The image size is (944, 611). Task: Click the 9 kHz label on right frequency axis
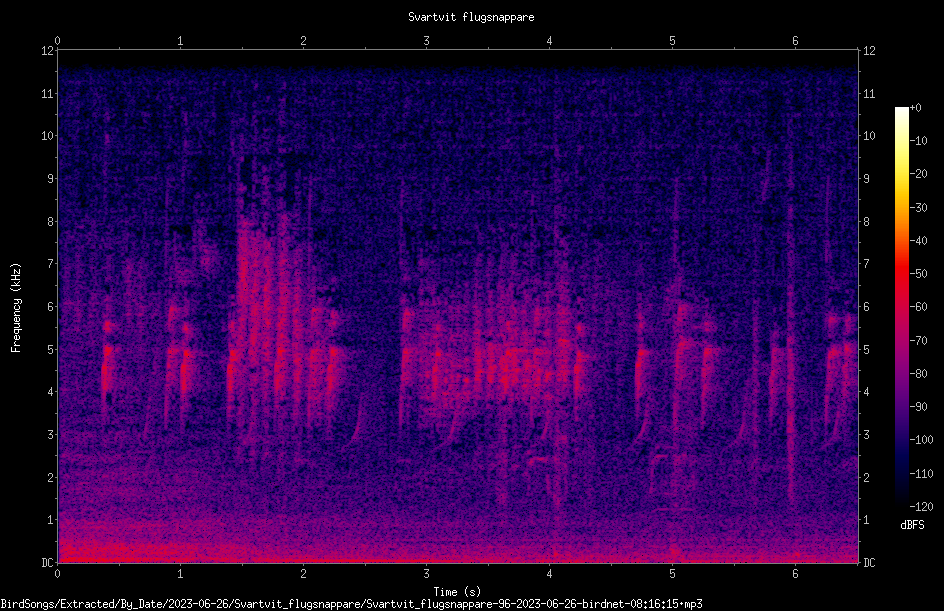[x=866, y=179]
